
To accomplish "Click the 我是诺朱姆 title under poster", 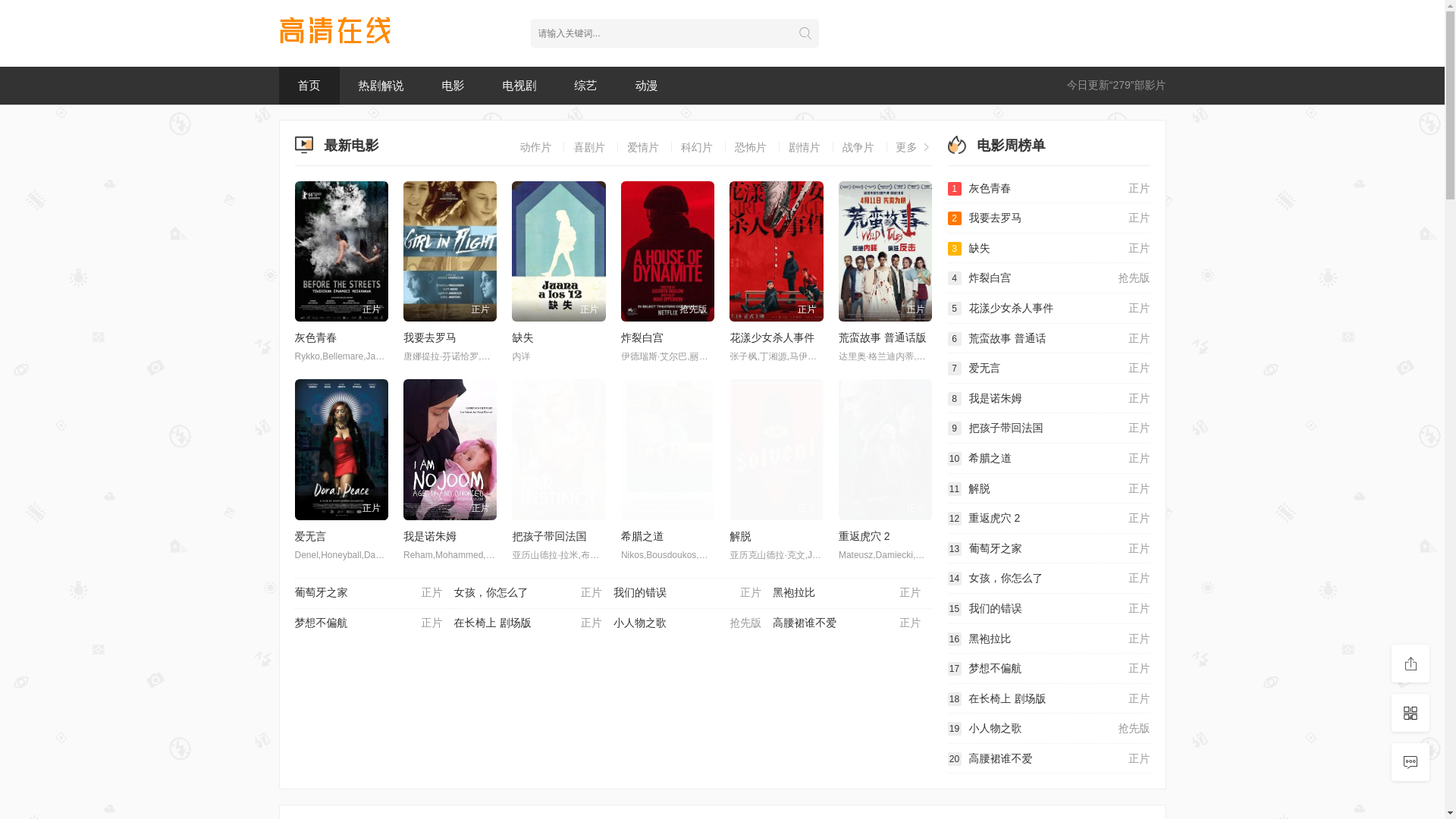I will (x=430, y=536).
